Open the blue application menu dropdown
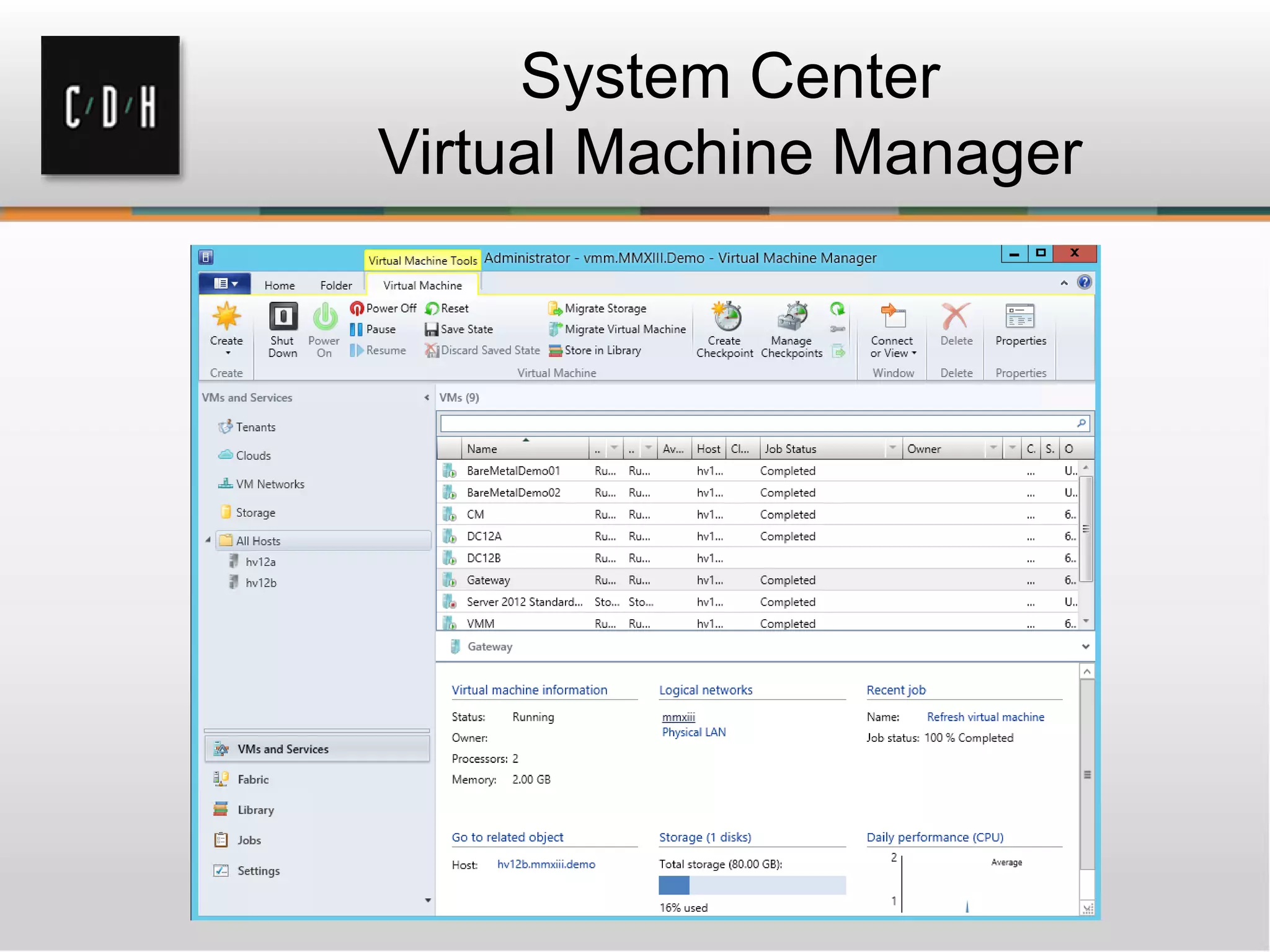 (225, 284)
